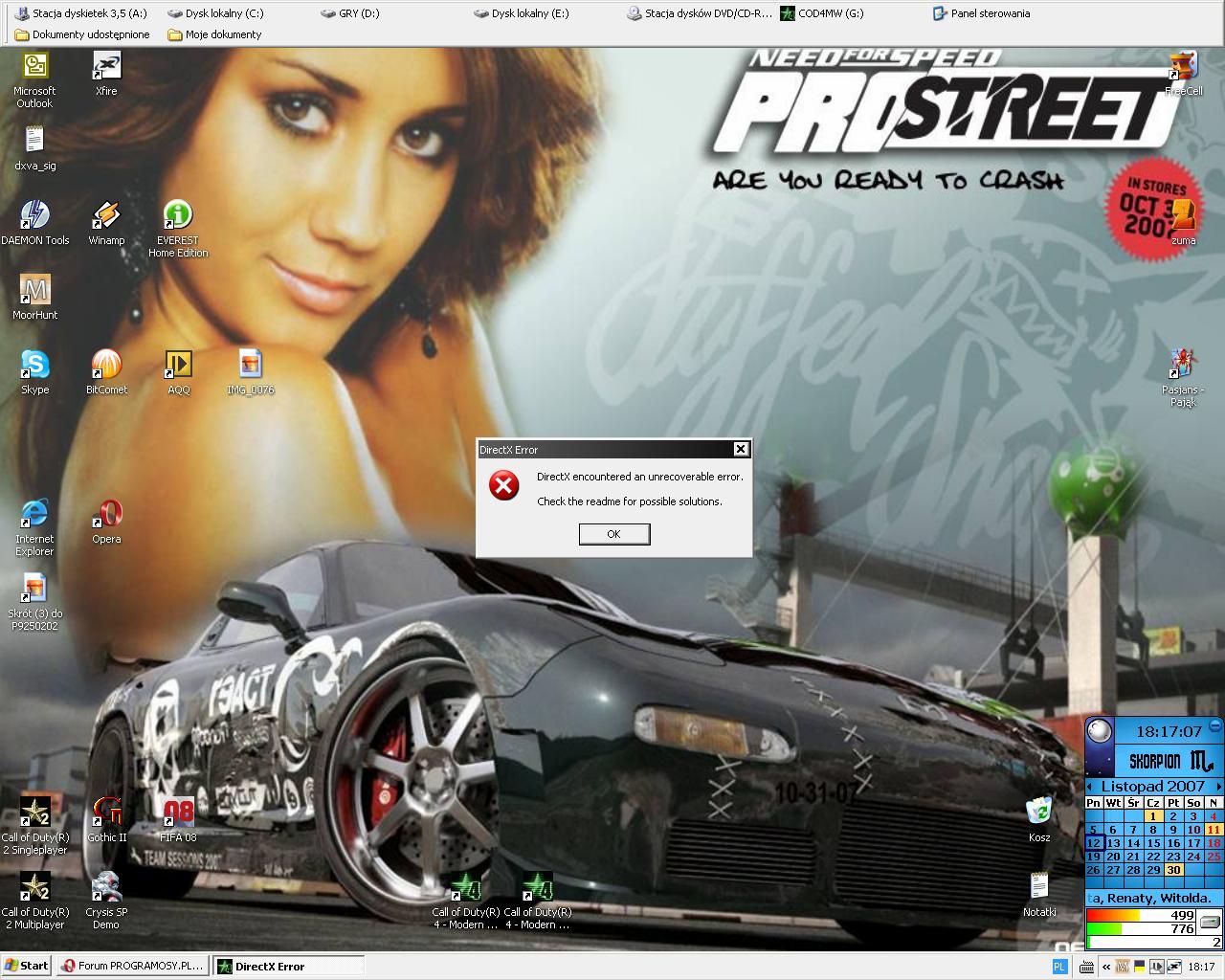
Task: Select the Winamp desktop shortcut
Action: point(106,224)
